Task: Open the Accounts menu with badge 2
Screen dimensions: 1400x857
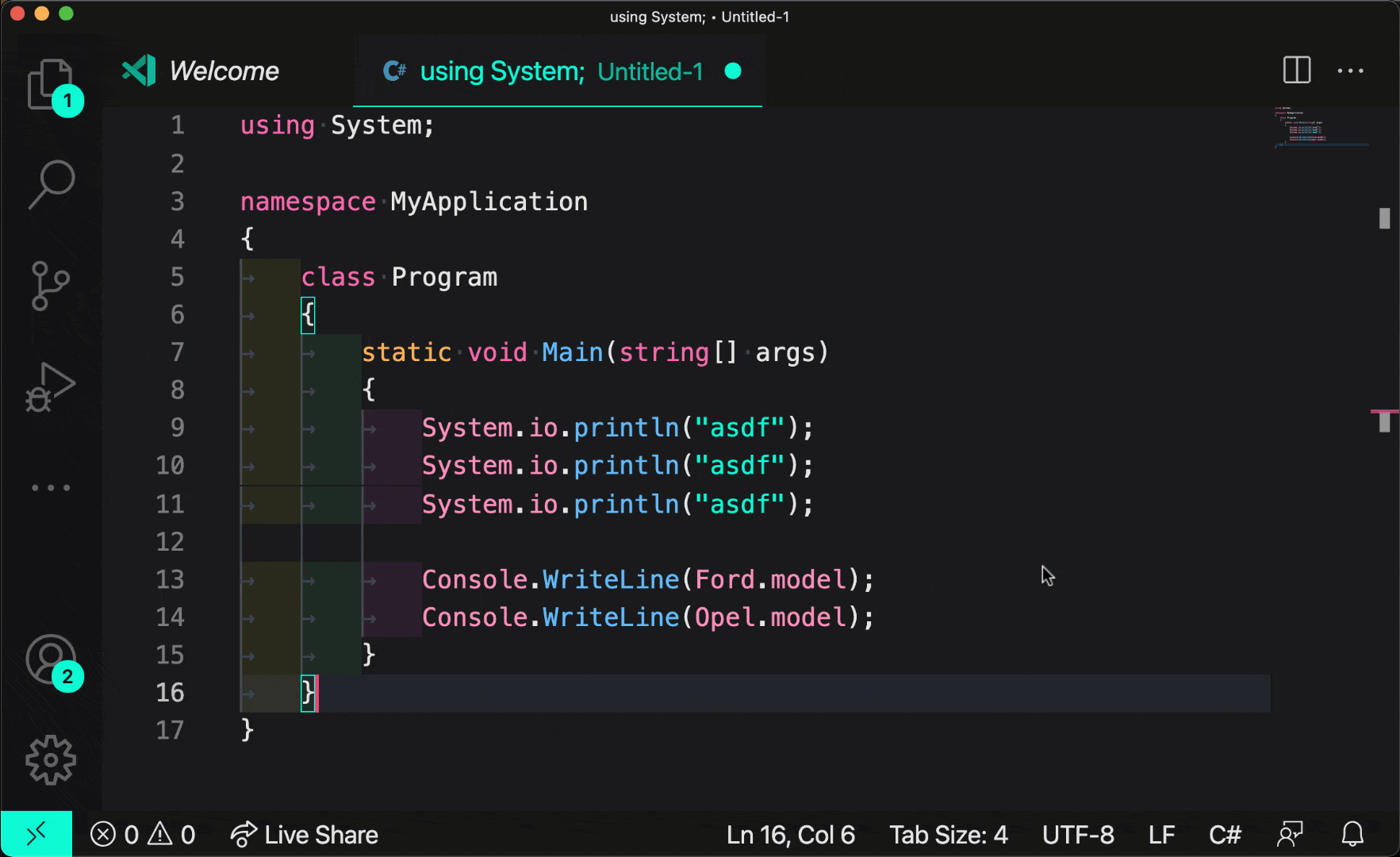Action: [x=50, y=660]
